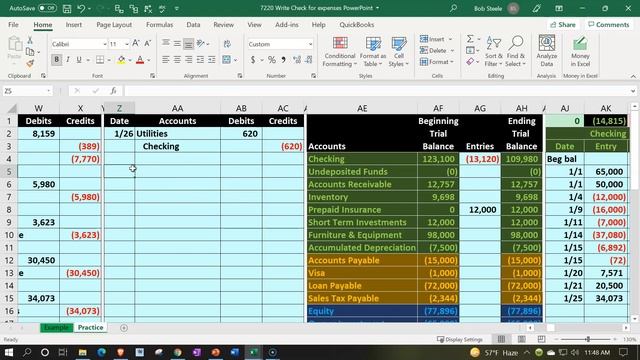Image resolution: width=640 pixels, height=360 pixels.
Task: Adjust the zoom slider in status bar
Action: point(588,339)
